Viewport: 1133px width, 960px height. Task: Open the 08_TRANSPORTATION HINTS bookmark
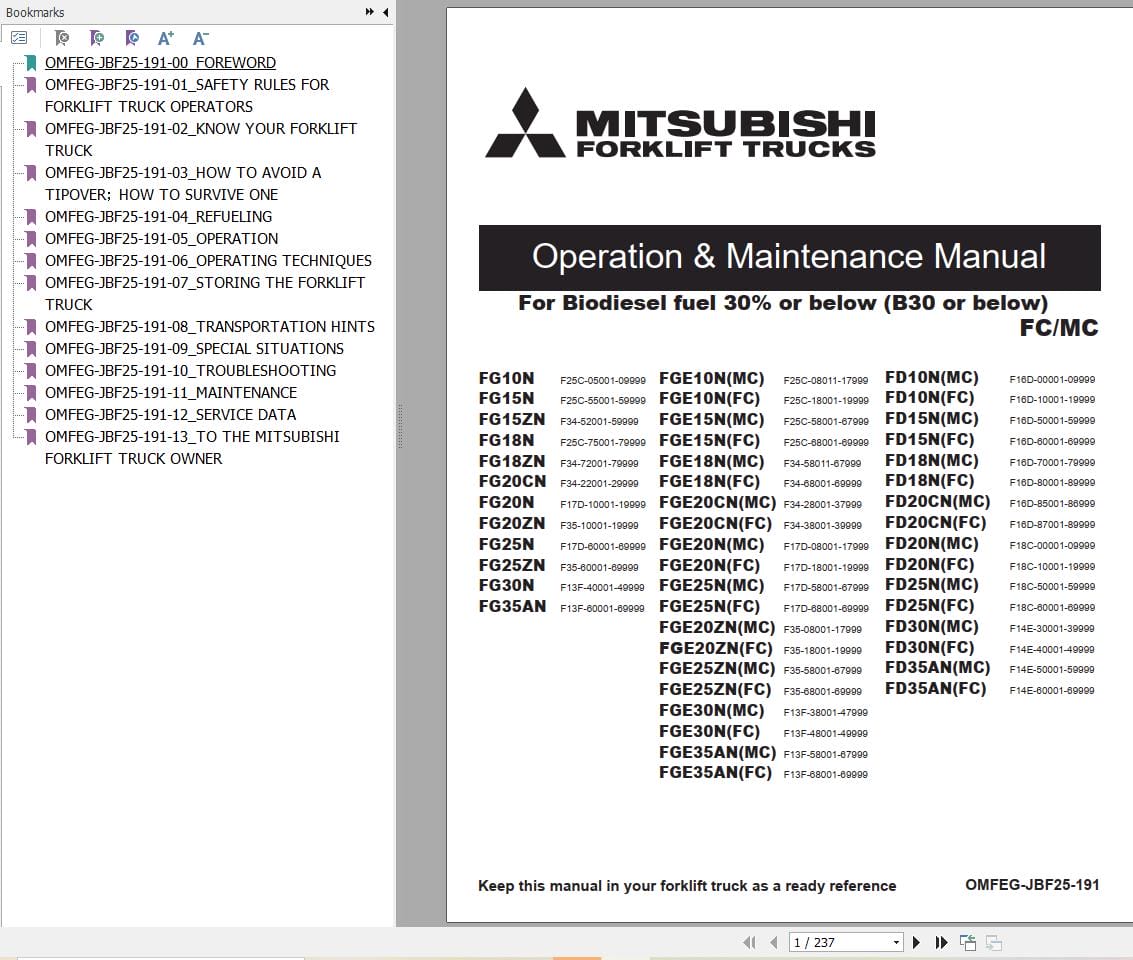point(210,327)
